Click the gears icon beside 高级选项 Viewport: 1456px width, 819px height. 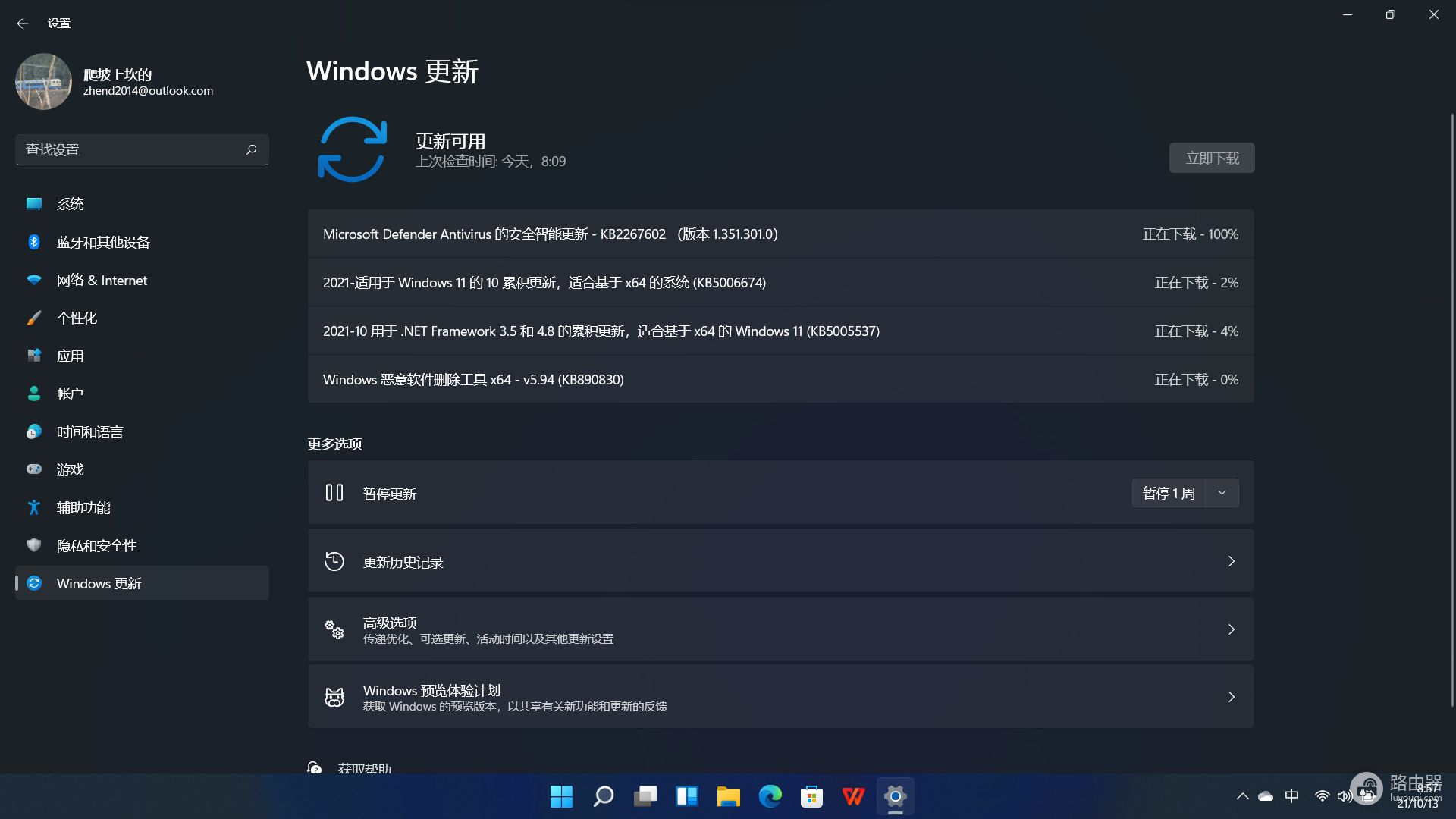coord(334,629)
